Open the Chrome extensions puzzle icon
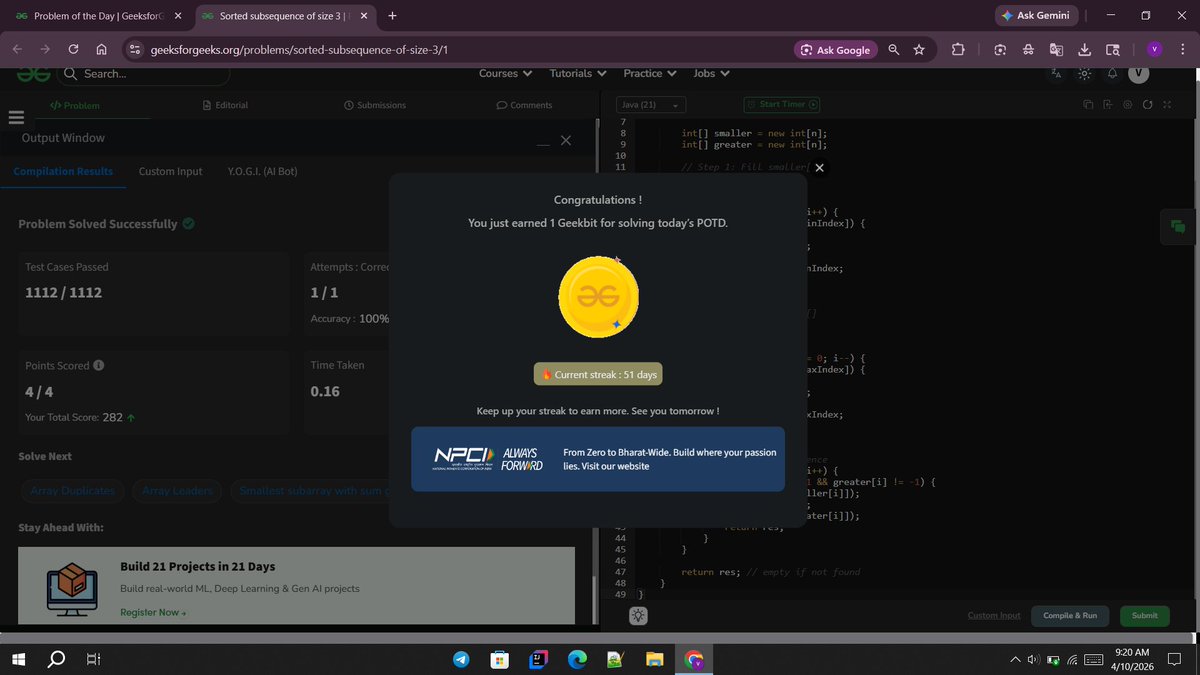 (958, 50)
